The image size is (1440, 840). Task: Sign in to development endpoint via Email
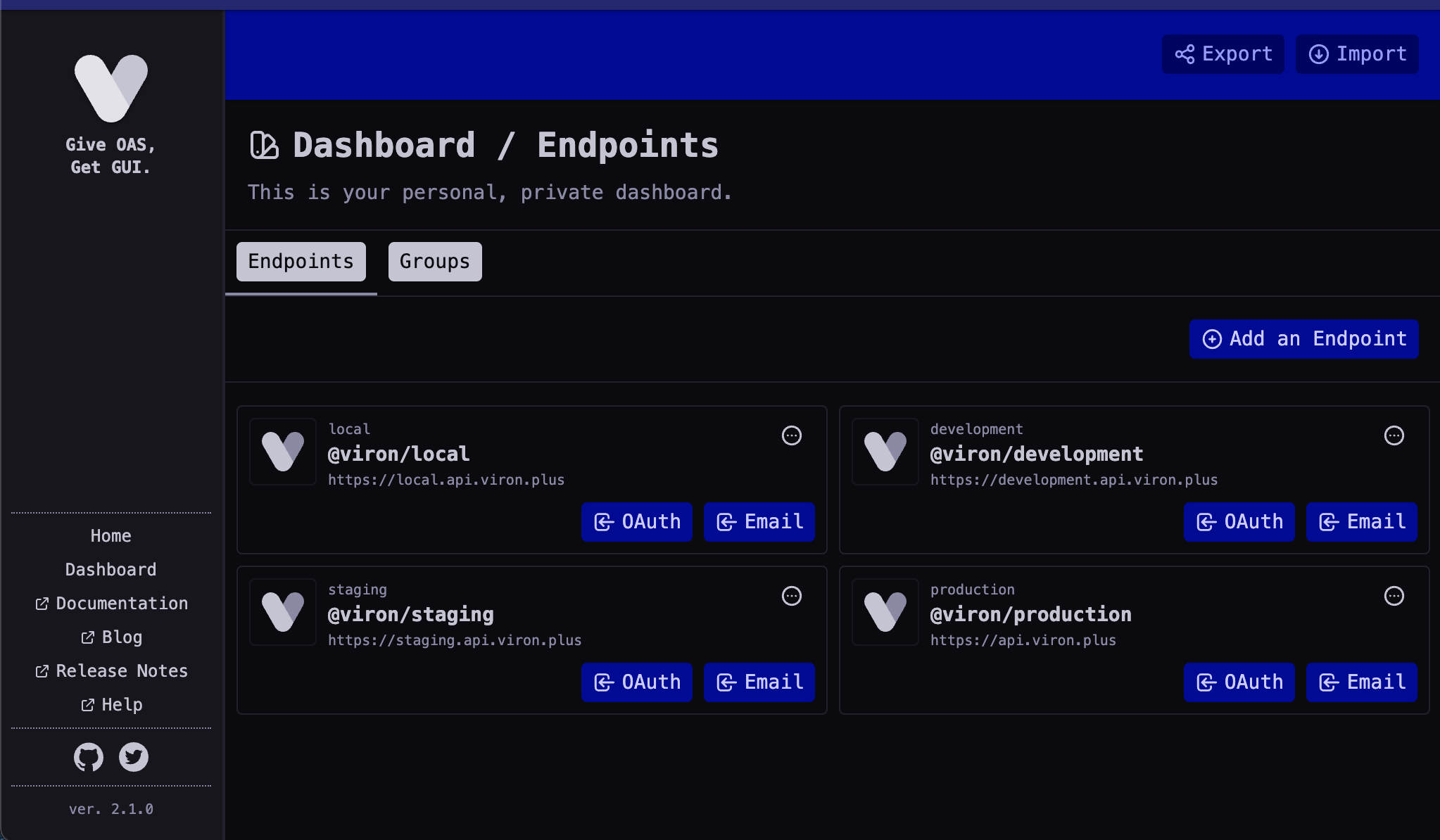(1362, 522)
